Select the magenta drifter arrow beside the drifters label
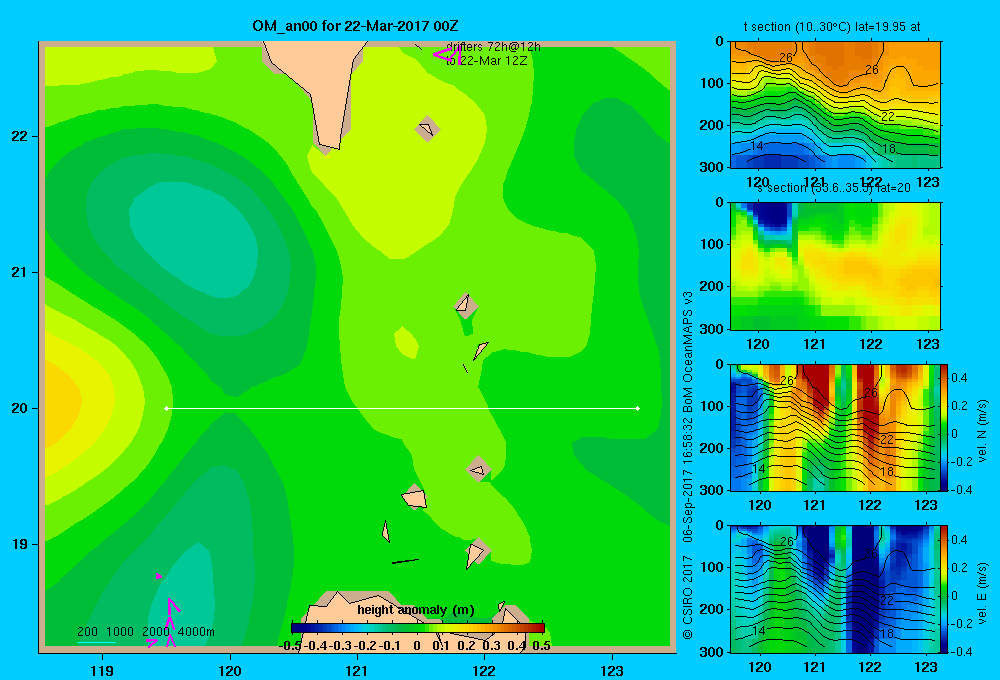 (447, 55)
